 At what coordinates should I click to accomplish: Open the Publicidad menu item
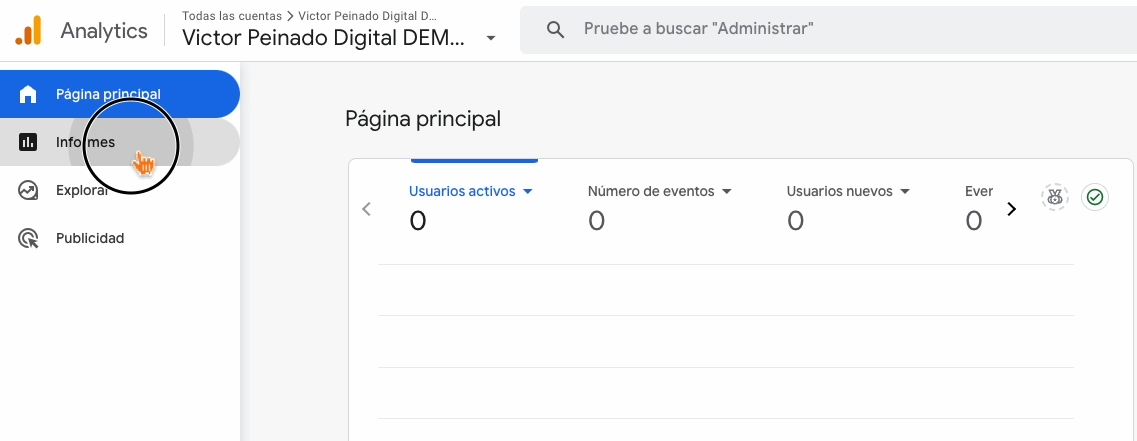(90, 238)
